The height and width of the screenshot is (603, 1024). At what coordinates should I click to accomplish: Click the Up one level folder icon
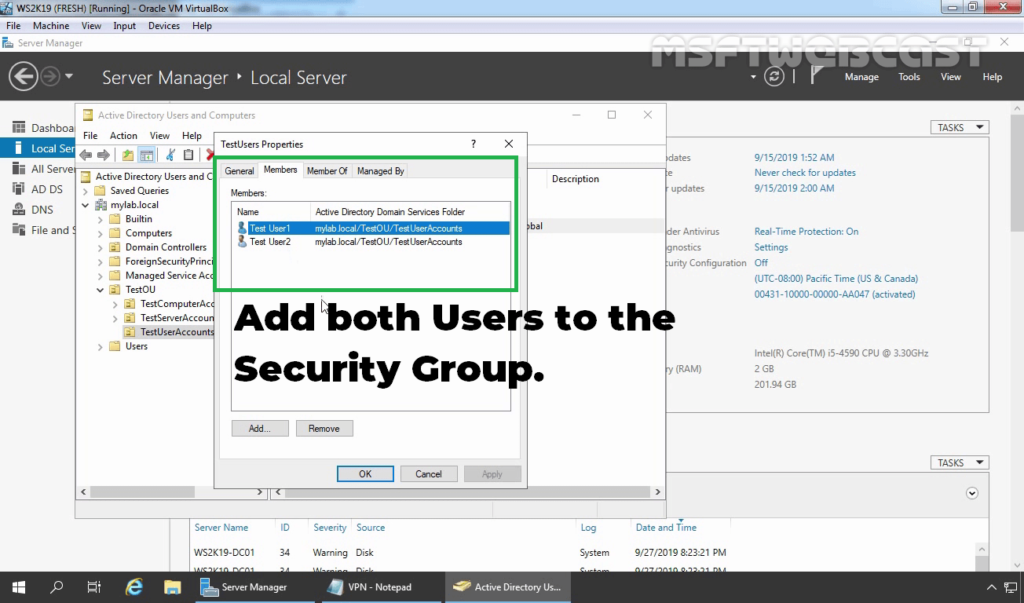127,155
